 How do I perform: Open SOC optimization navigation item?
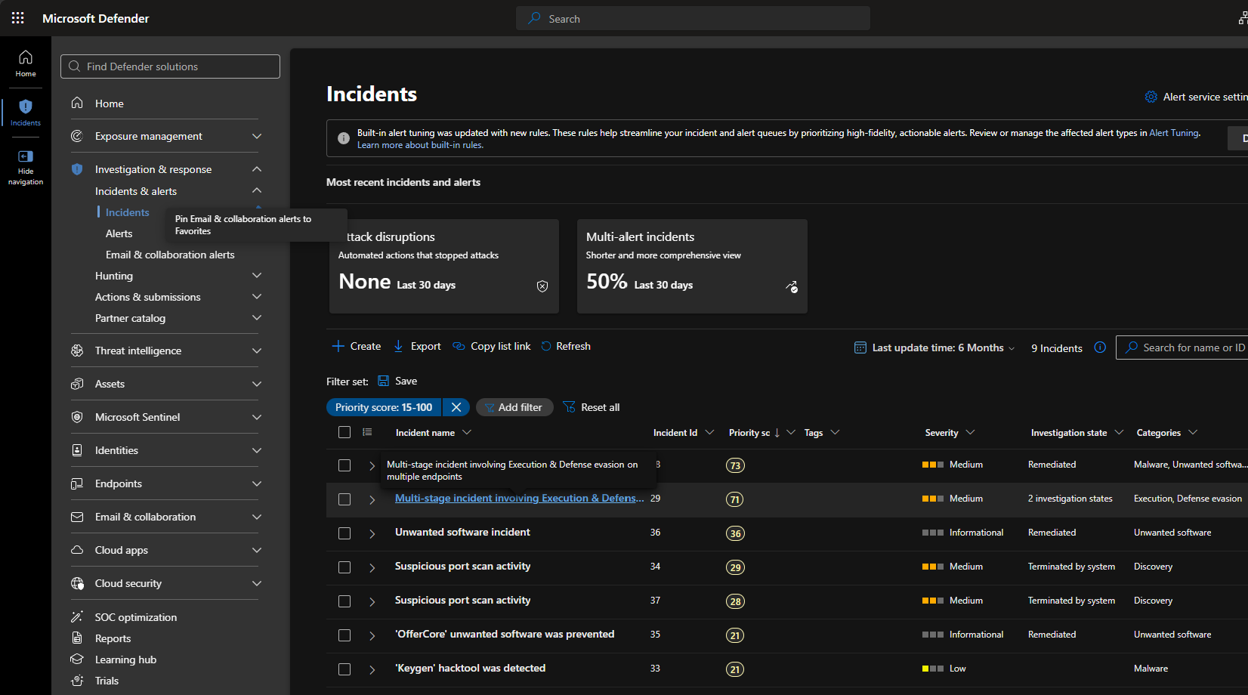coord(136,617)
